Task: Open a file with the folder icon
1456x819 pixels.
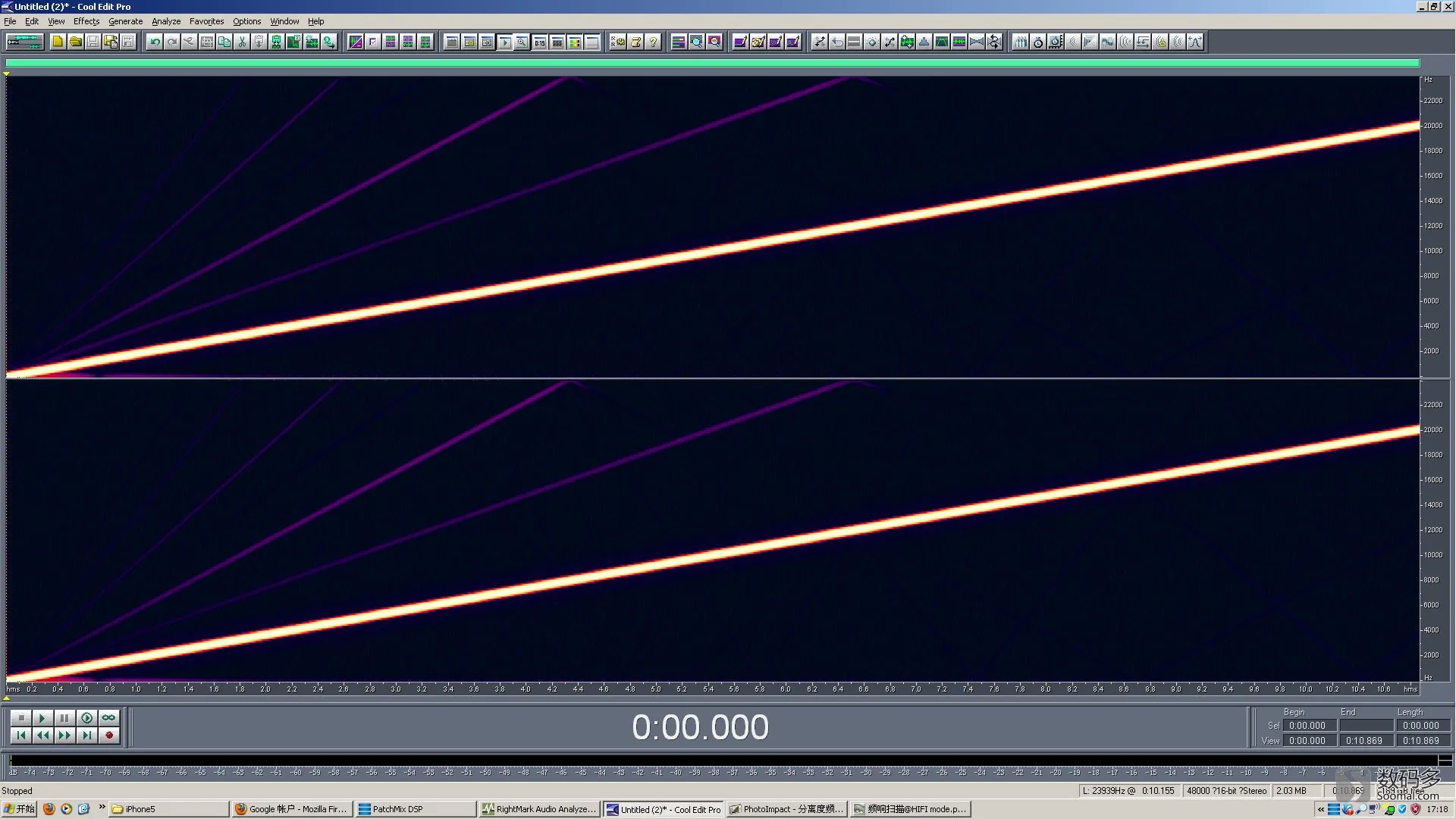Action: pyautogui.click(x=75, y=42)
